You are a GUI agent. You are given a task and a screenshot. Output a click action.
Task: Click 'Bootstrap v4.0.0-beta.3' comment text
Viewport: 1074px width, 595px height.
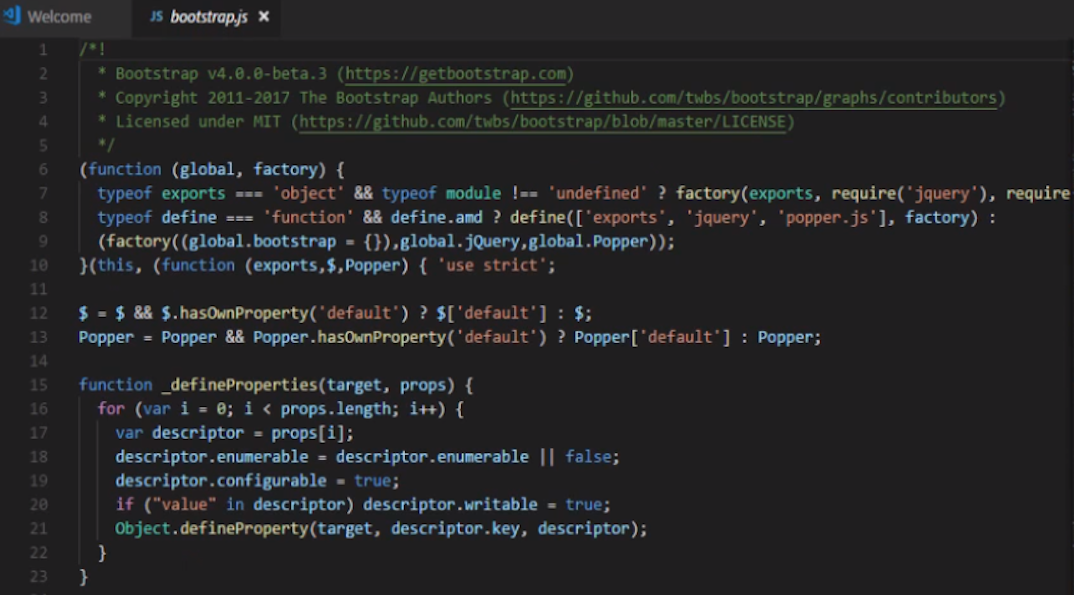221,74
